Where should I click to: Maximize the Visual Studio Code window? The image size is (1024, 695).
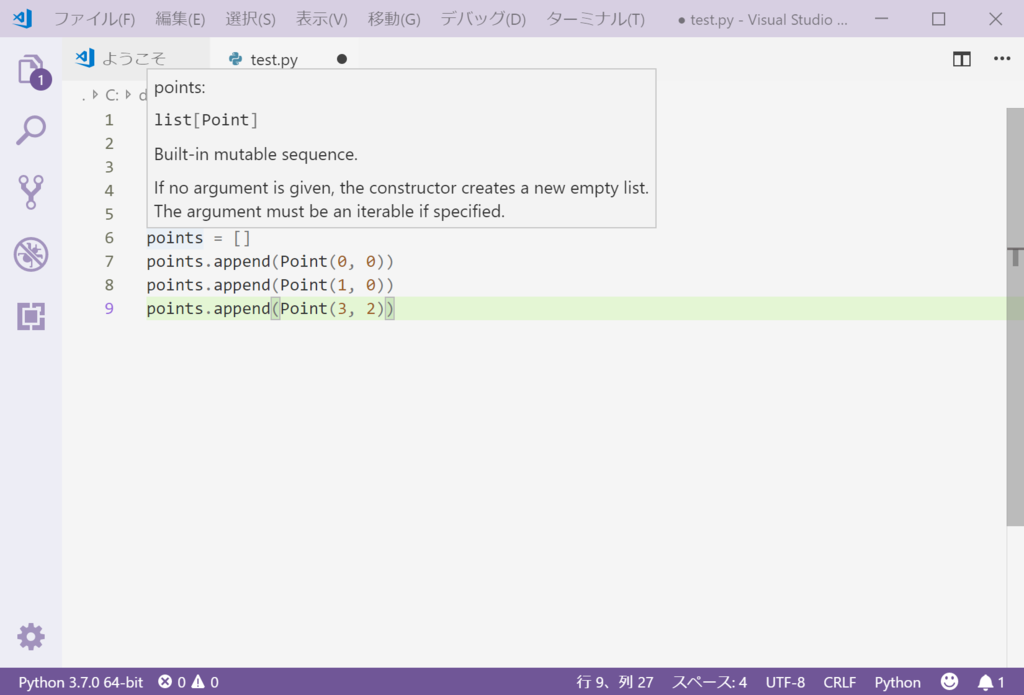pyautogui.click(x=938, y=19)
